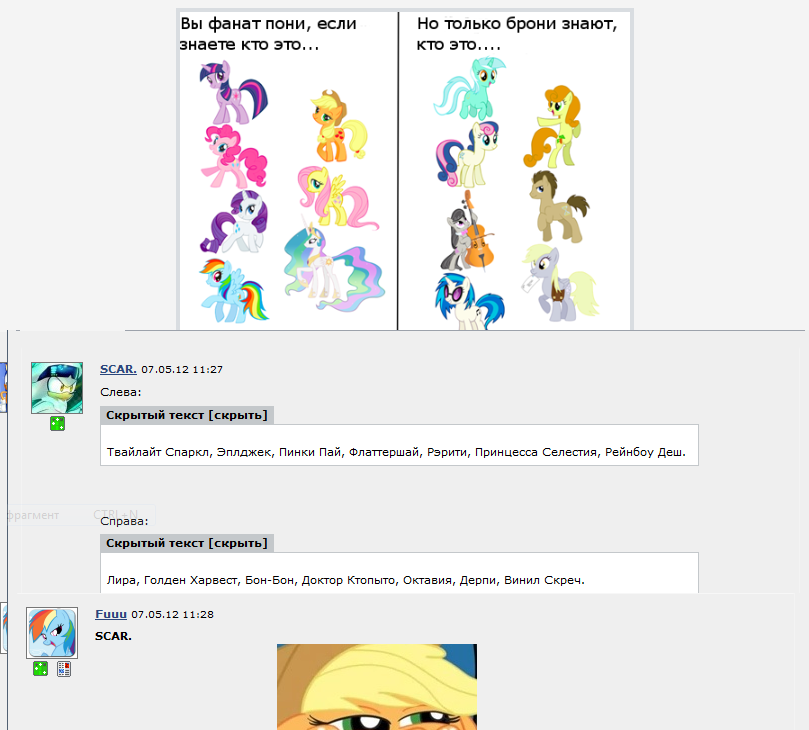This screenshot has height=730, width=809.
Task: Click the "Лира, Голден Харвест" names text box
Action: click(399, 573)
